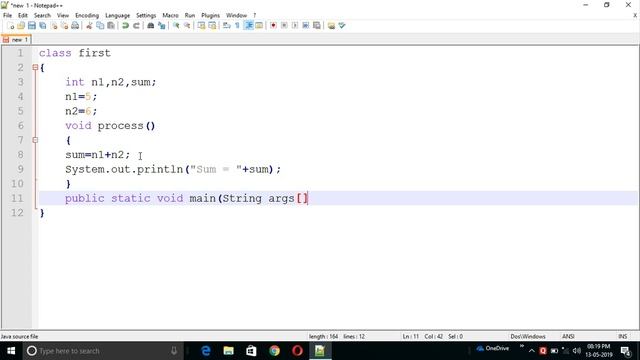Click the X below the window close button
640x360 pixels.
[635, 16]
